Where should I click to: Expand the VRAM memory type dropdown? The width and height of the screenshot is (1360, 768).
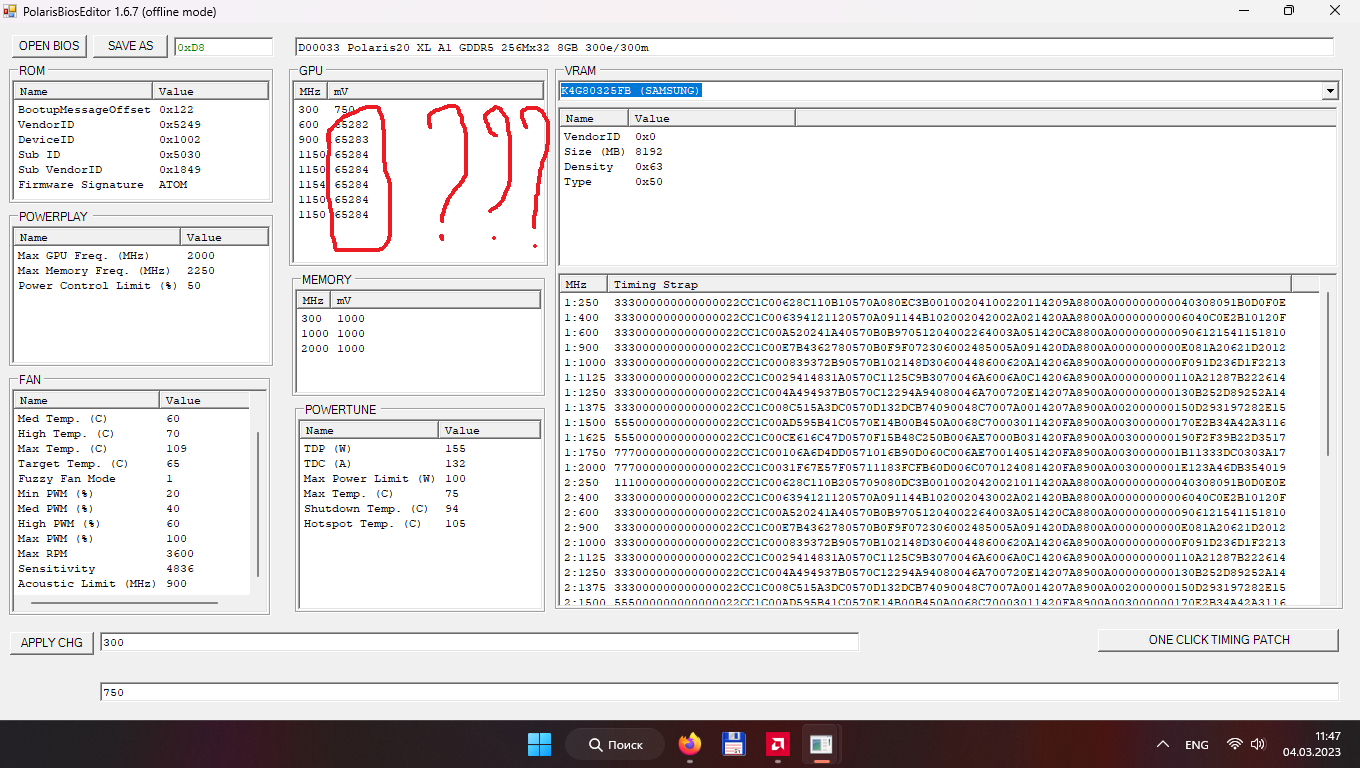[x=1330, y=91]
